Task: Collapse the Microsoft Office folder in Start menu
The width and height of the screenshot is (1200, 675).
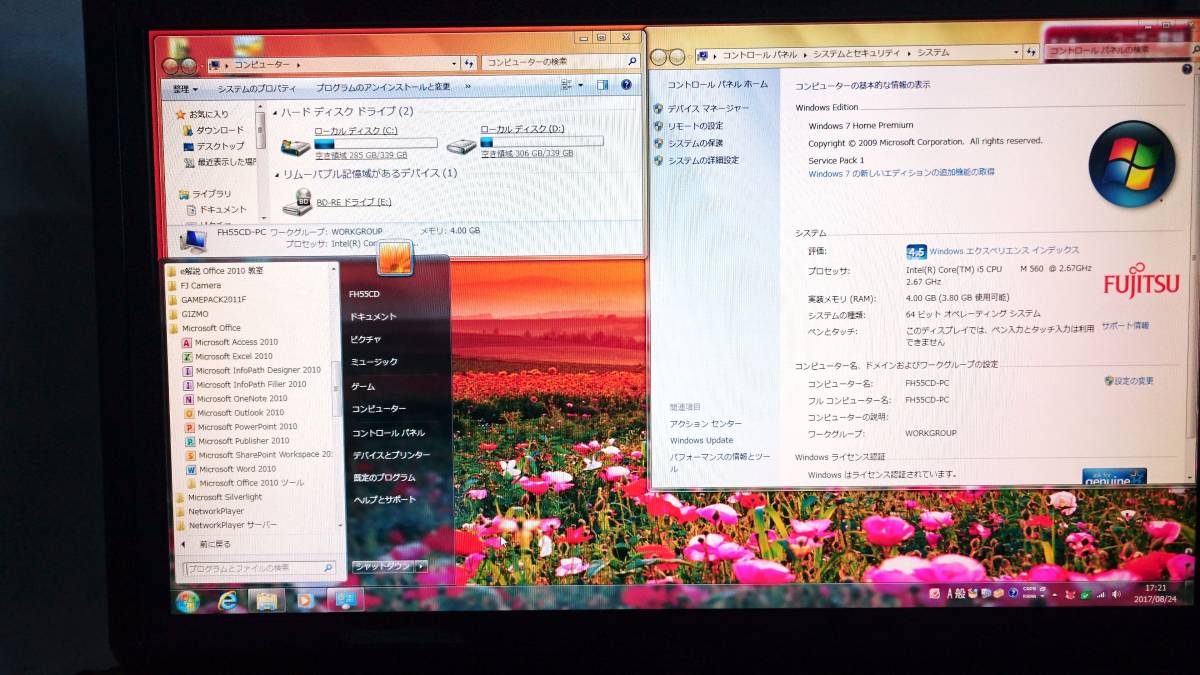Action: pyautogui.click(x=205, y=328)
